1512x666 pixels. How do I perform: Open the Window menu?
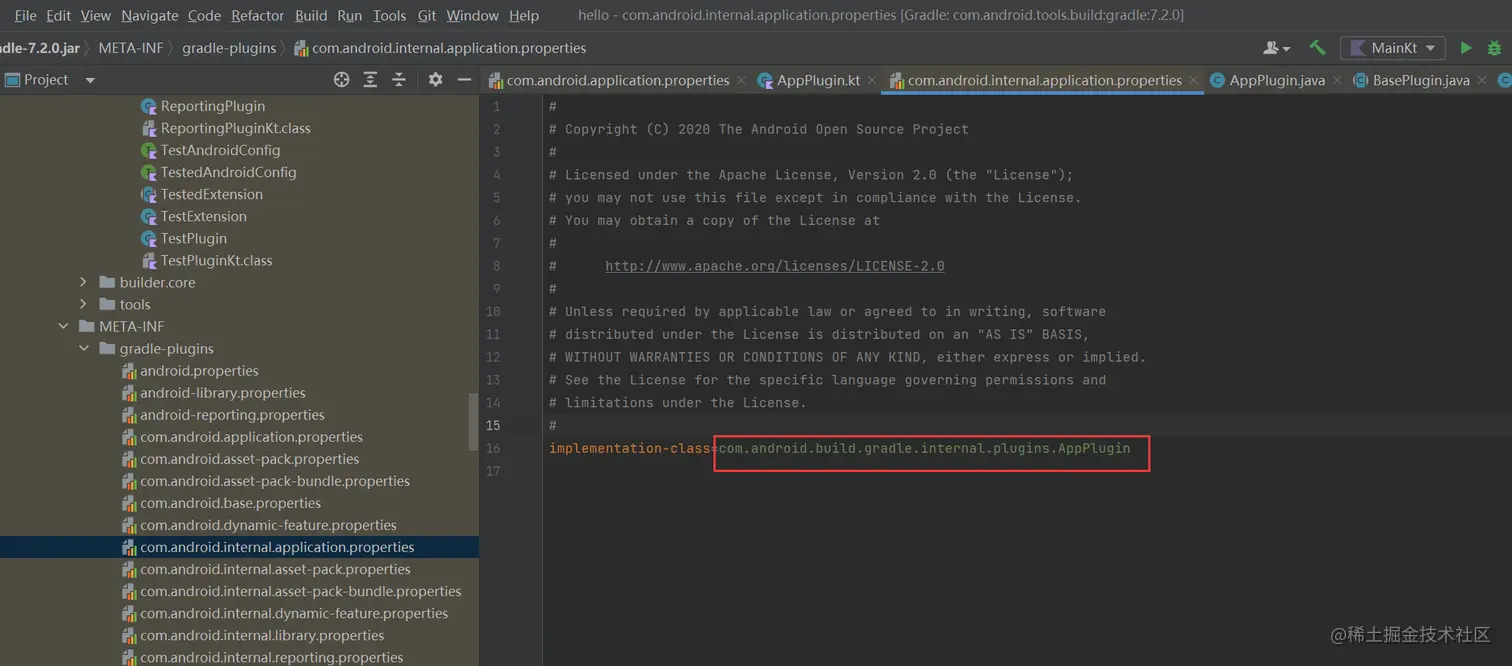(x=472, y=15)
